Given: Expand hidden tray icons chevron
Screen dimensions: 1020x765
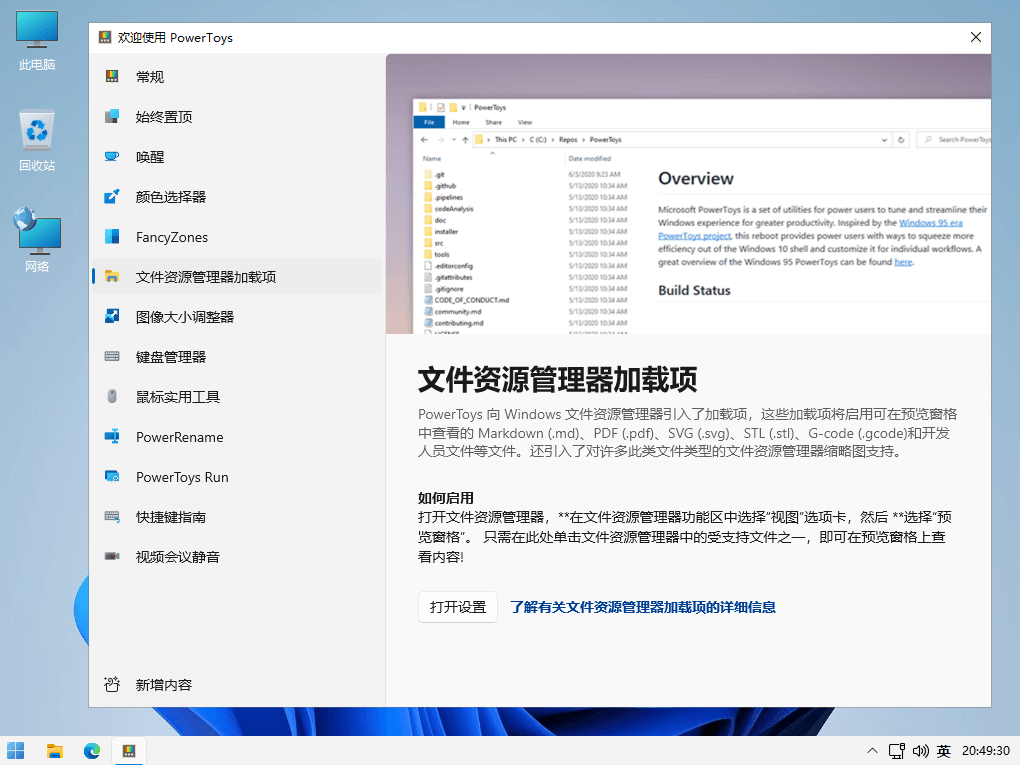Looking at the screenshot, I should pyautogui.click(x=872, y=751).
